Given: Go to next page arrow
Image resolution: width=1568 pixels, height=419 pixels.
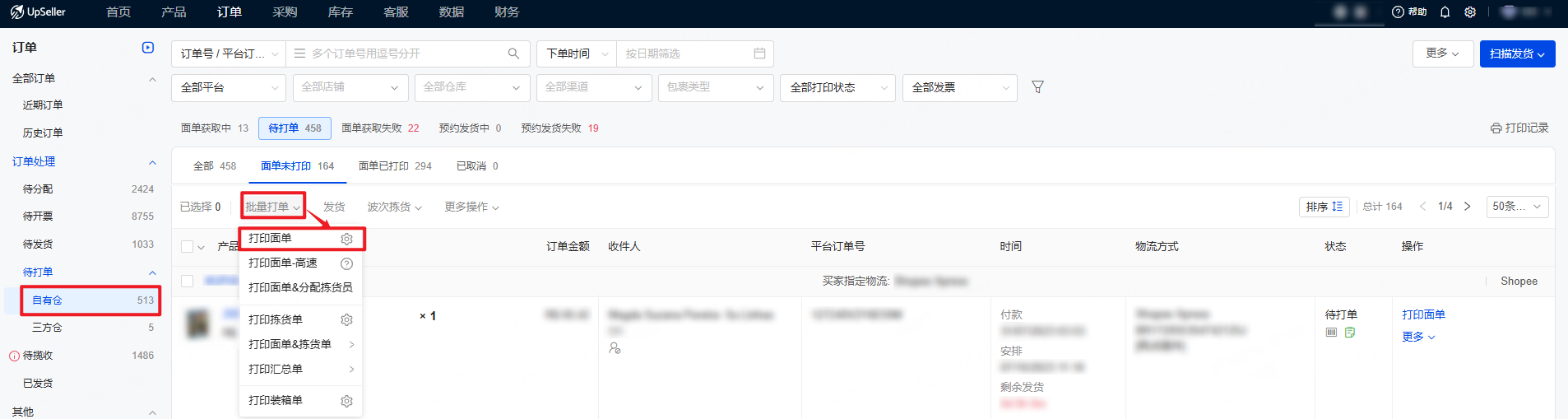Looking at the screenshot, I should 1467,207.
